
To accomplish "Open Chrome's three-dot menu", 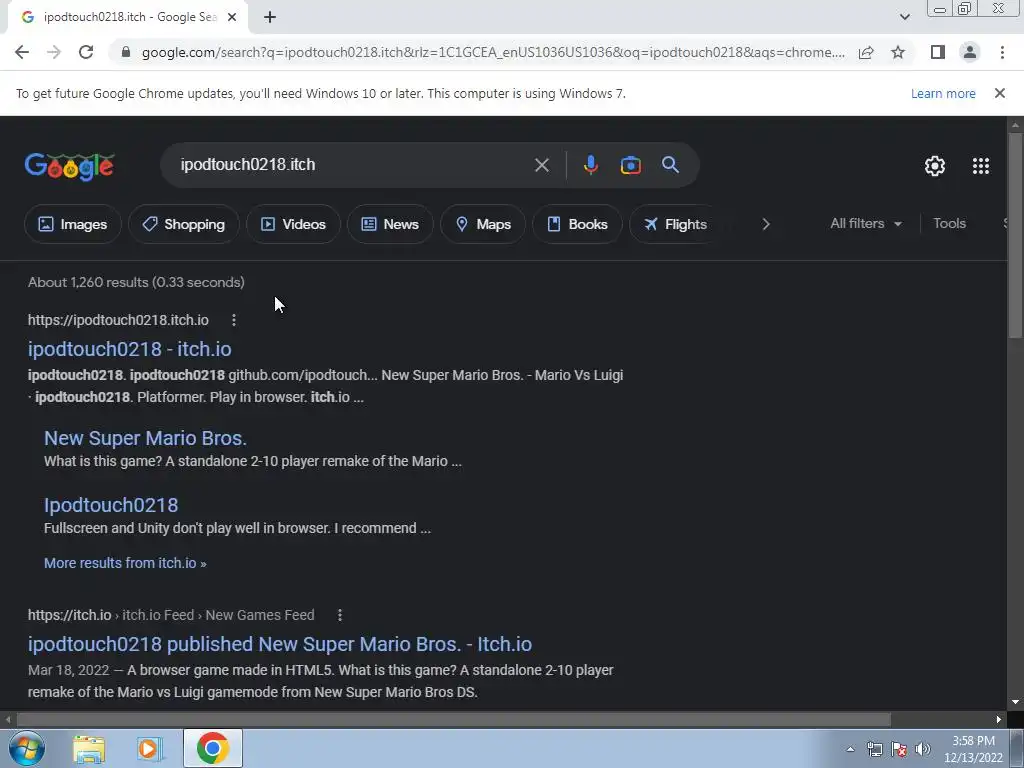I will (x=1002, y=52).
